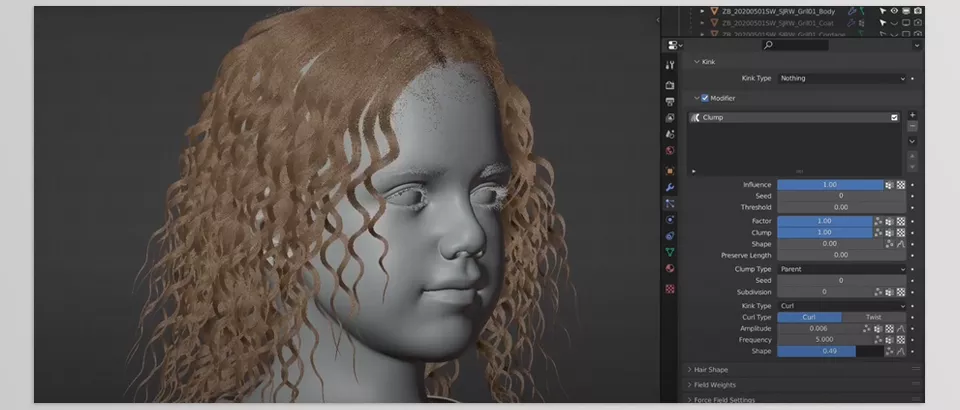Open the top Kink Type Nothing dropdown
The image size is (960, 410).
(x=842, y=78)
